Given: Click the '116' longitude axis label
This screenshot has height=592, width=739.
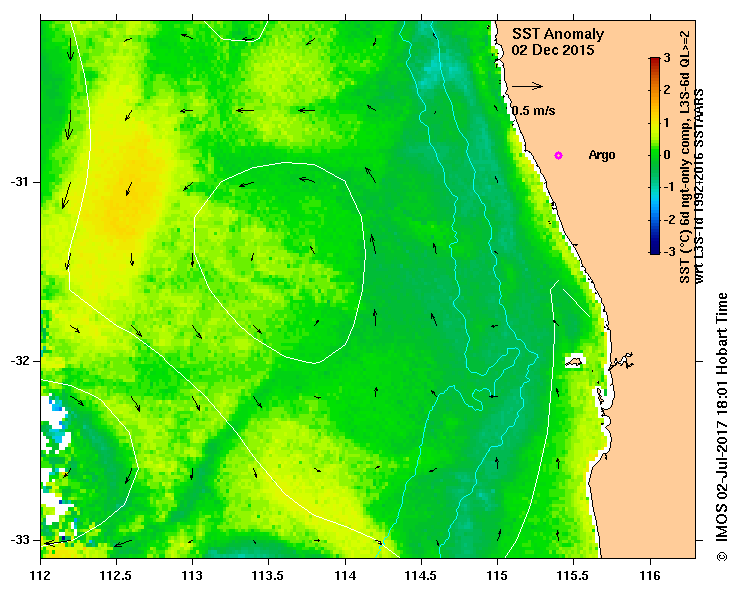Looking at the screenshot, I should pos(650,576).
